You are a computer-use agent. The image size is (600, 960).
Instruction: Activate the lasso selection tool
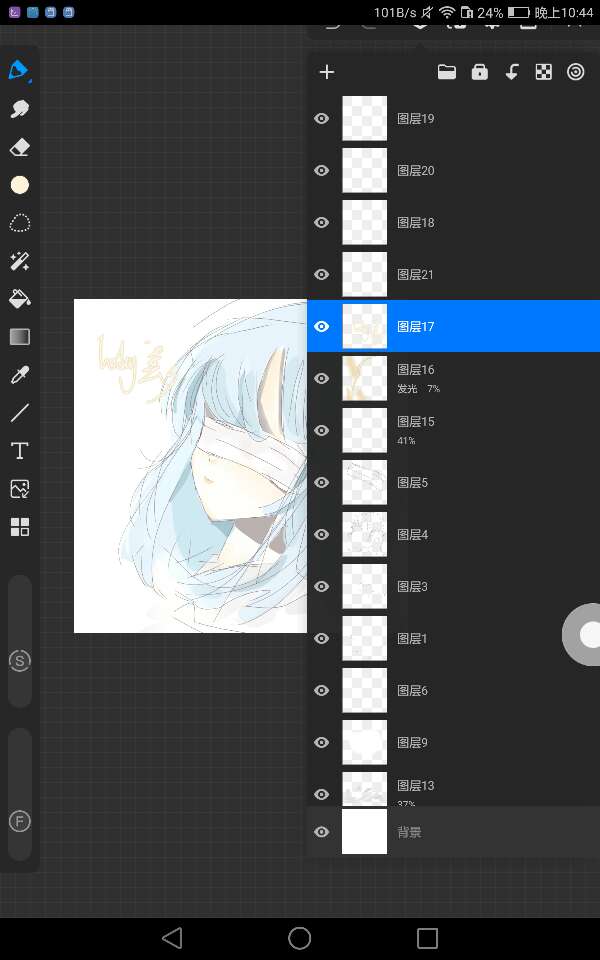(19, 222)
